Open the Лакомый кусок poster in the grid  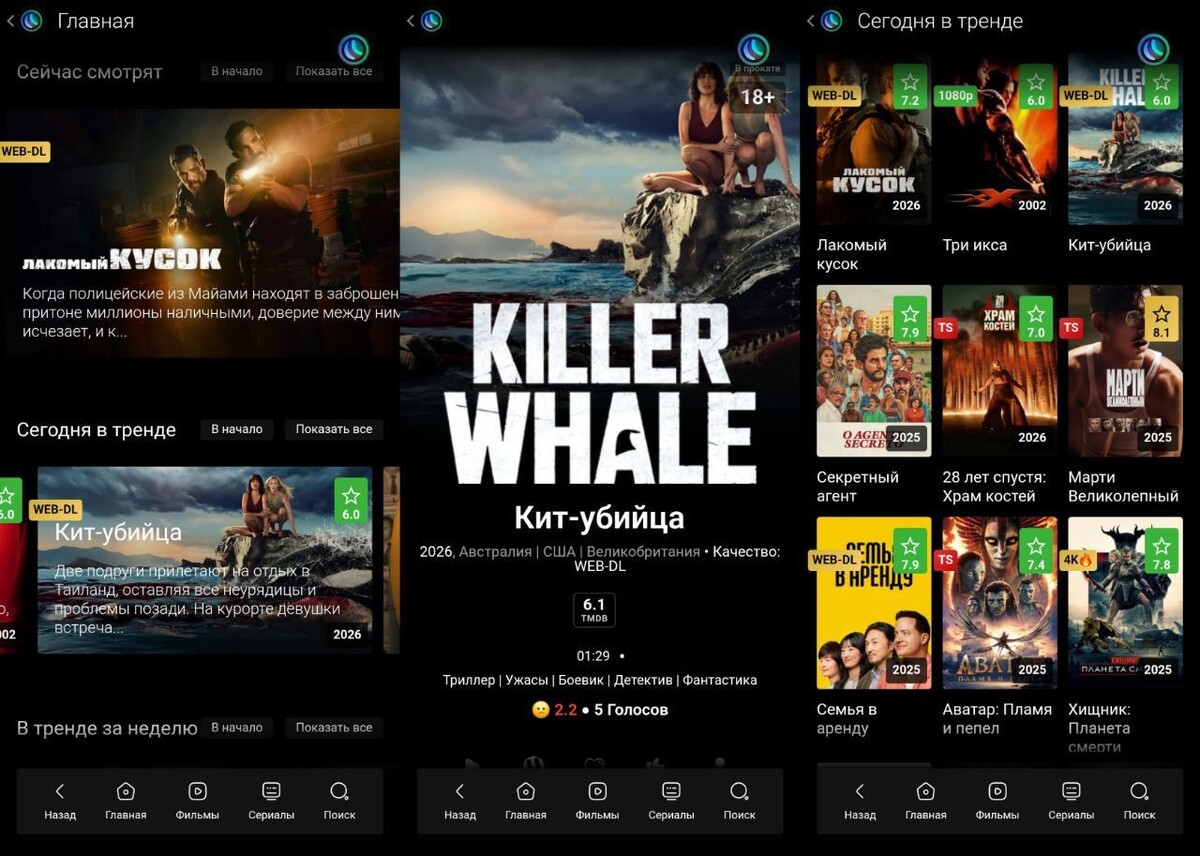[x=874, y=139]
